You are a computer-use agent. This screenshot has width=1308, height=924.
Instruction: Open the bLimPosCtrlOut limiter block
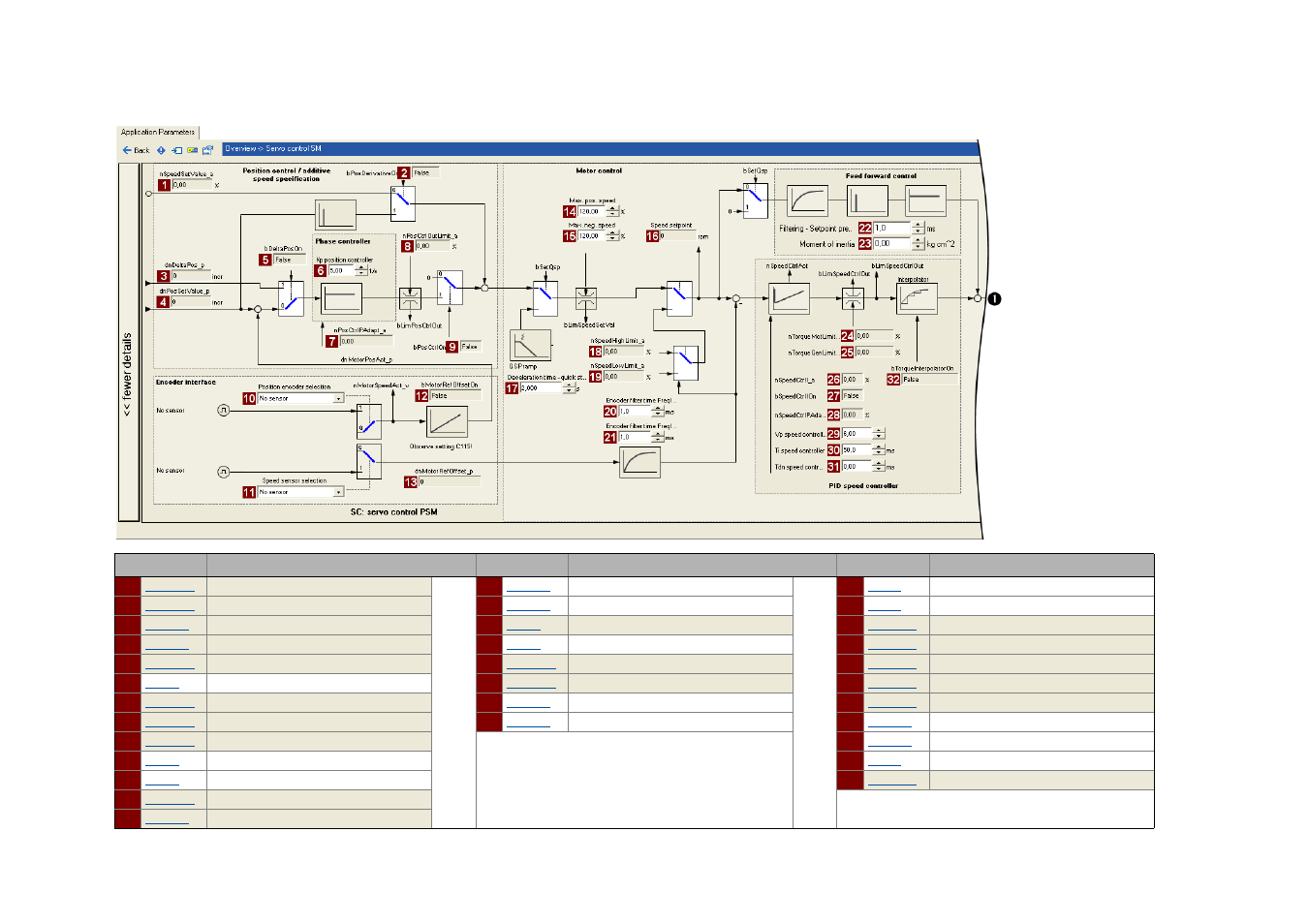(x=411, y=299)
